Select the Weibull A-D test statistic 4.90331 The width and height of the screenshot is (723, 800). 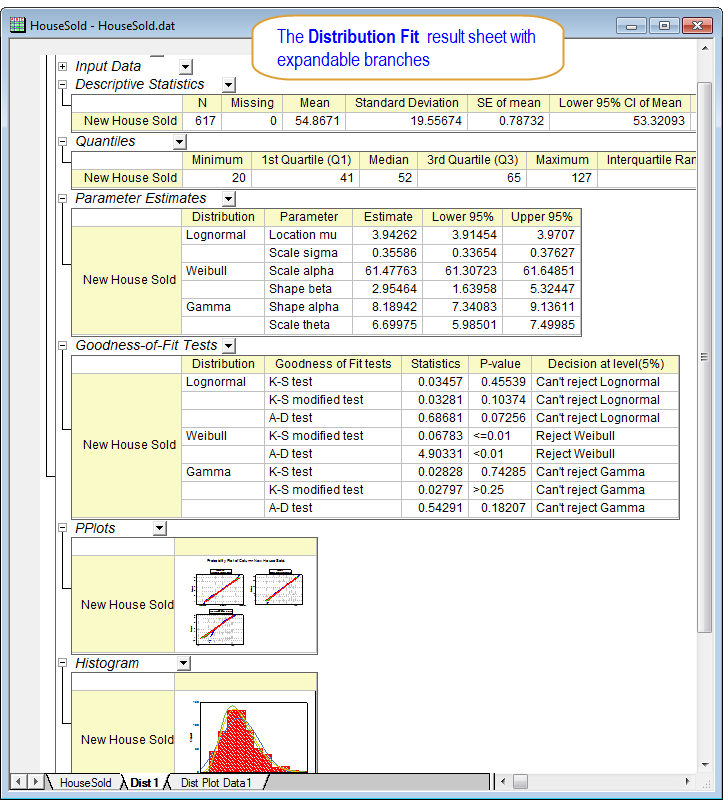coord(435,454)
